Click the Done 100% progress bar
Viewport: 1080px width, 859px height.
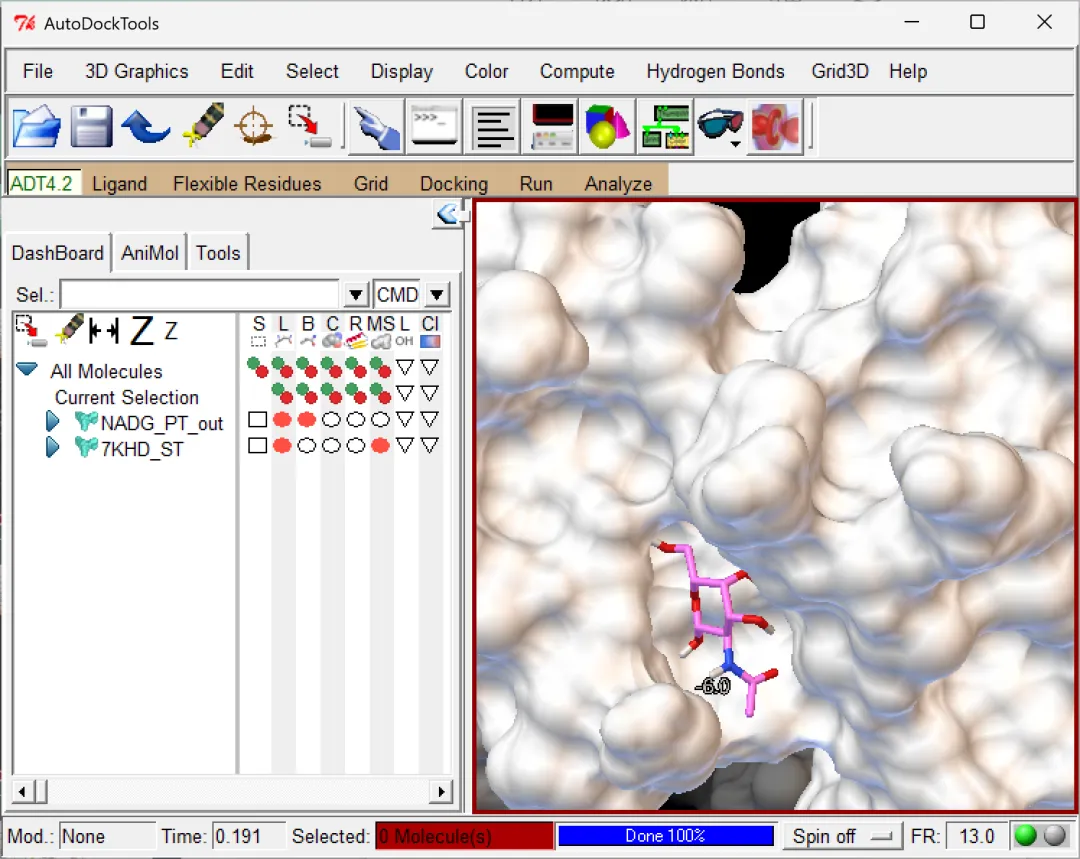[x=665, y=836]
